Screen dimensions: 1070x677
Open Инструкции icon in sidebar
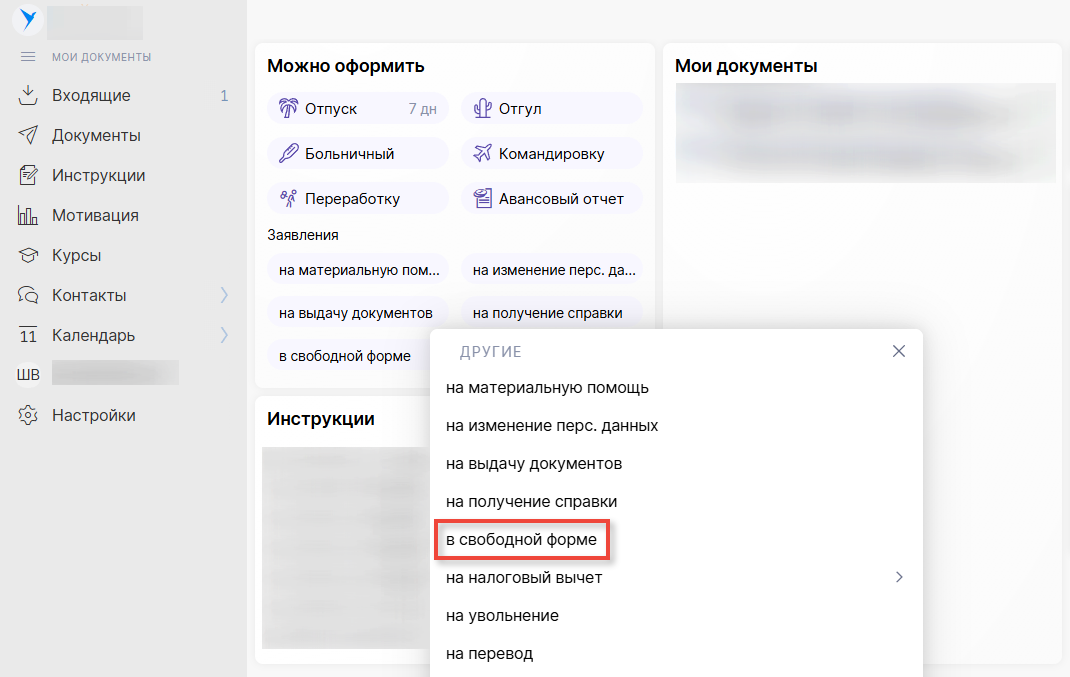28,176
